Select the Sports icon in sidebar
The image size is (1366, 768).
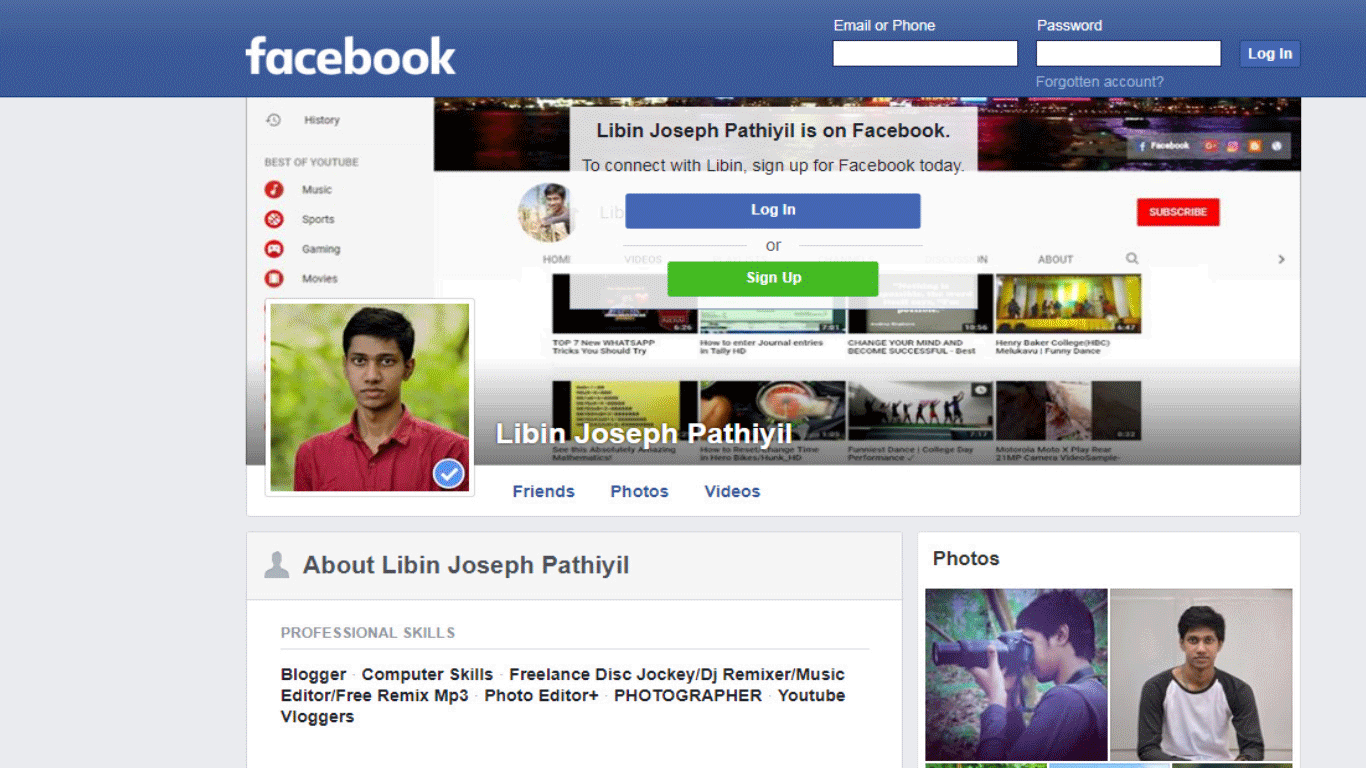pos(274,219)
